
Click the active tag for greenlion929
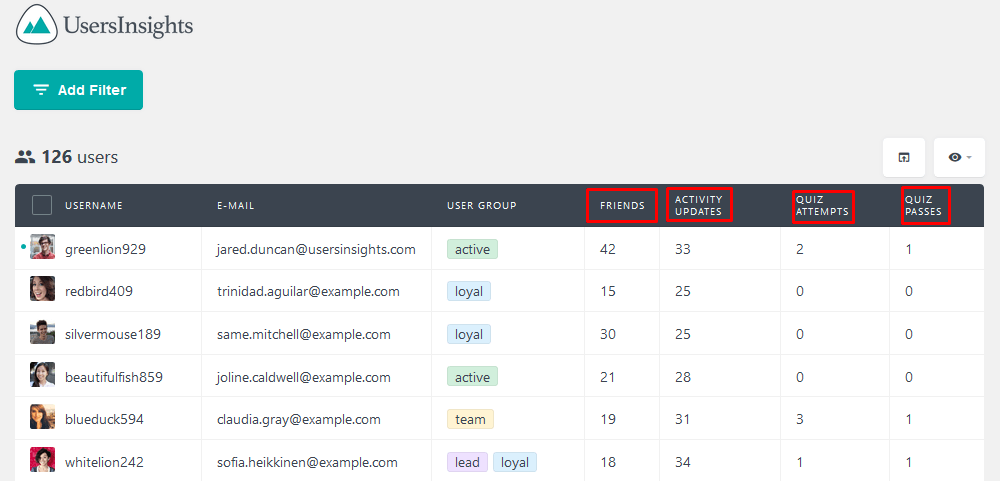(473, 249)
